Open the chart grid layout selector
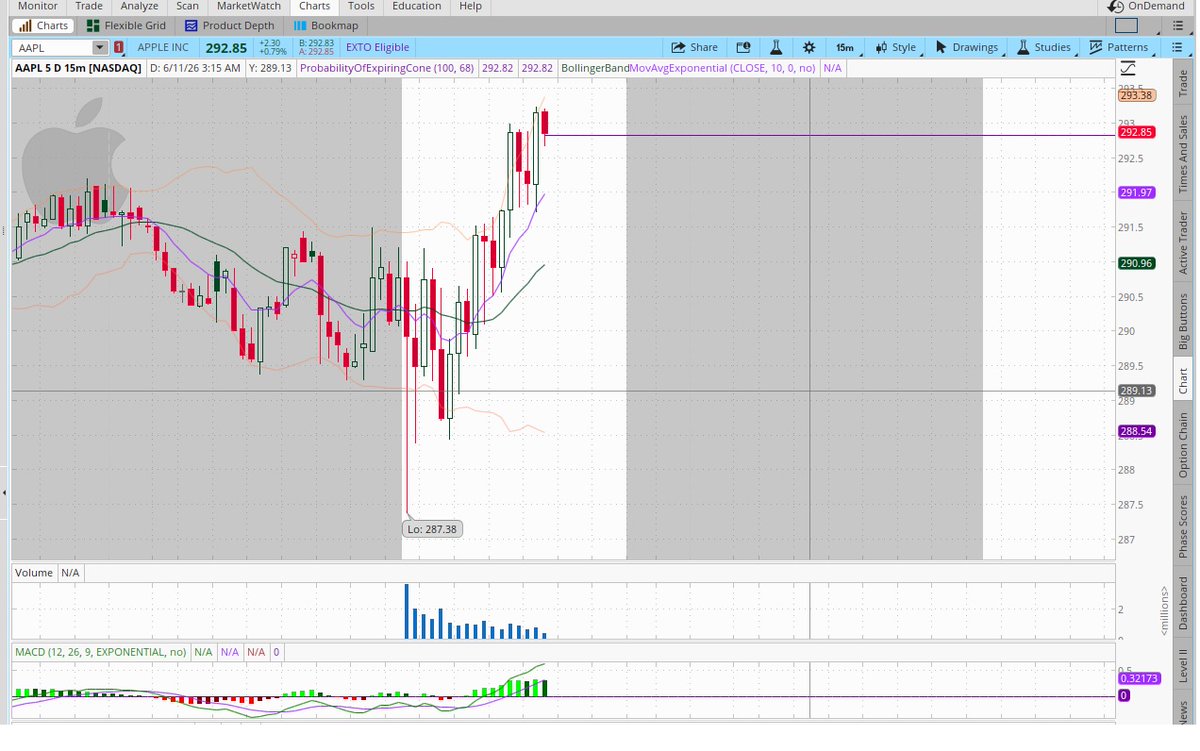This screenshot has height=751, width=1200. pyautogui.click(x=1126, y=26)
